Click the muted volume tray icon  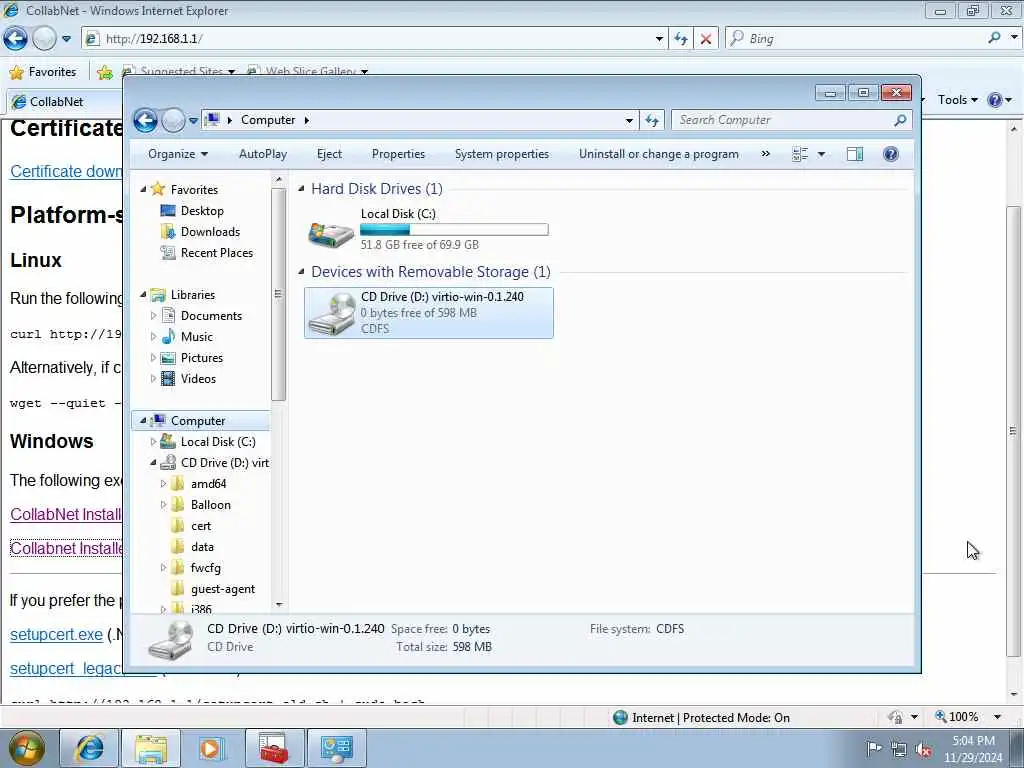(x=923, y=750)
